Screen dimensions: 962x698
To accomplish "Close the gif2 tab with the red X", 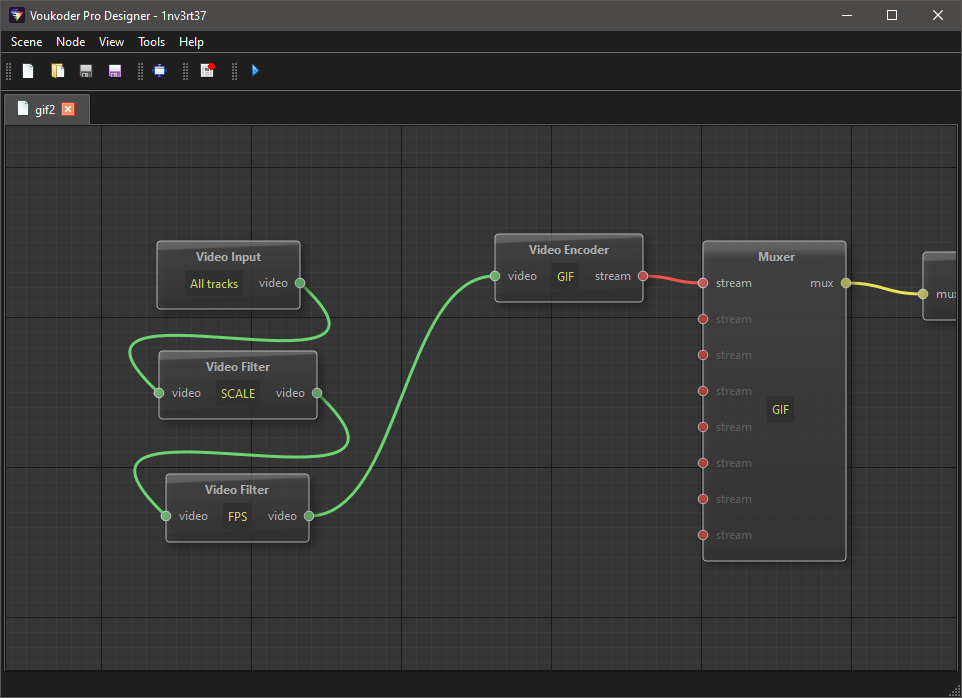I will click(68, 109).
